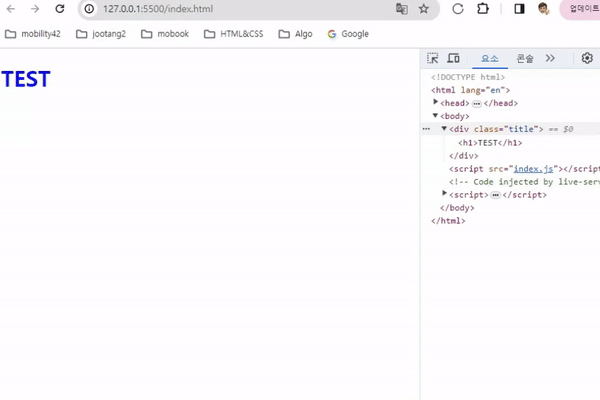The width and height of the screenshot is (600, 400).
Task: Collapse the body element node
Action: pos(435,115)
